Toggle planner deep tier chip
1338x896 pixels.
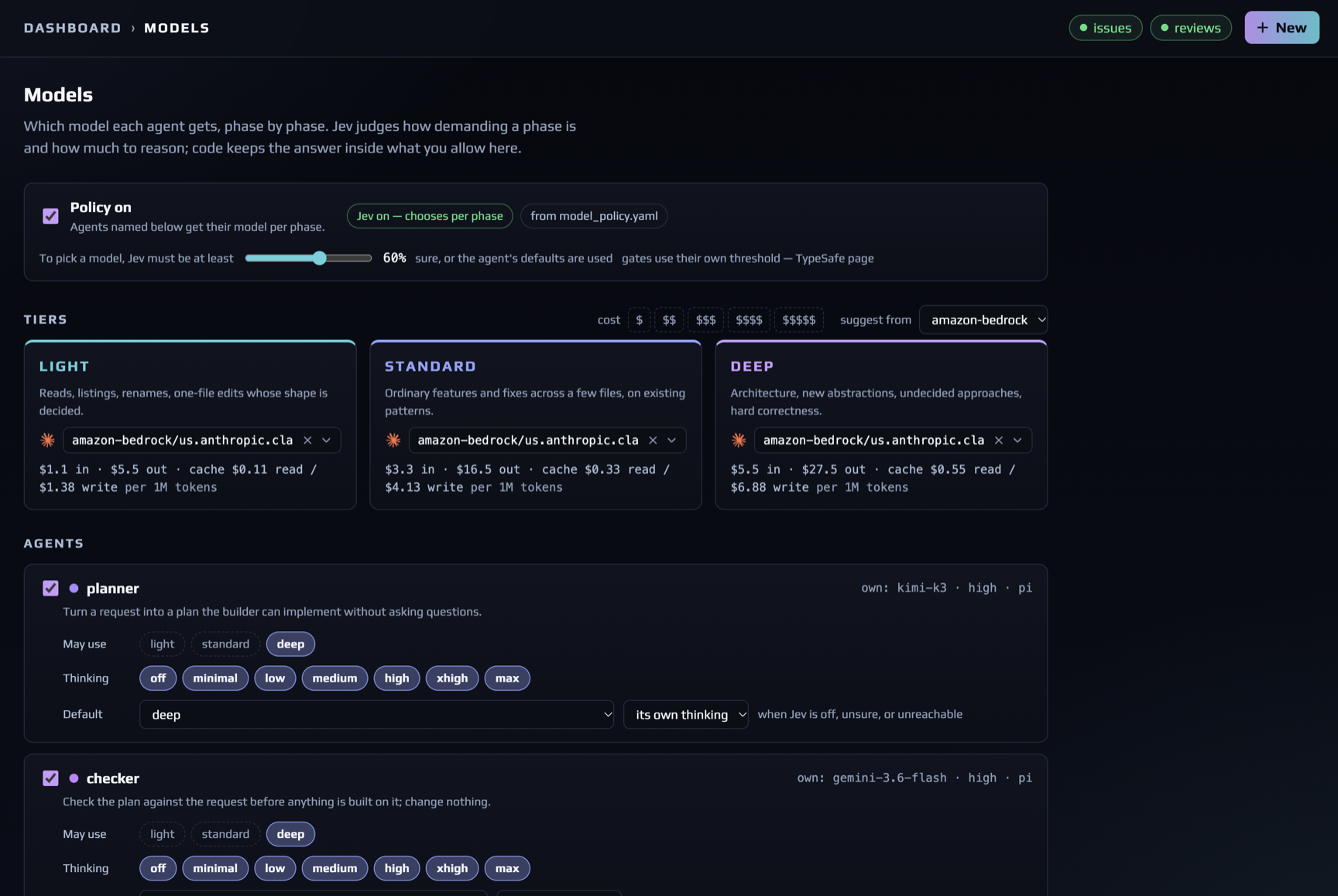(290, 644)
